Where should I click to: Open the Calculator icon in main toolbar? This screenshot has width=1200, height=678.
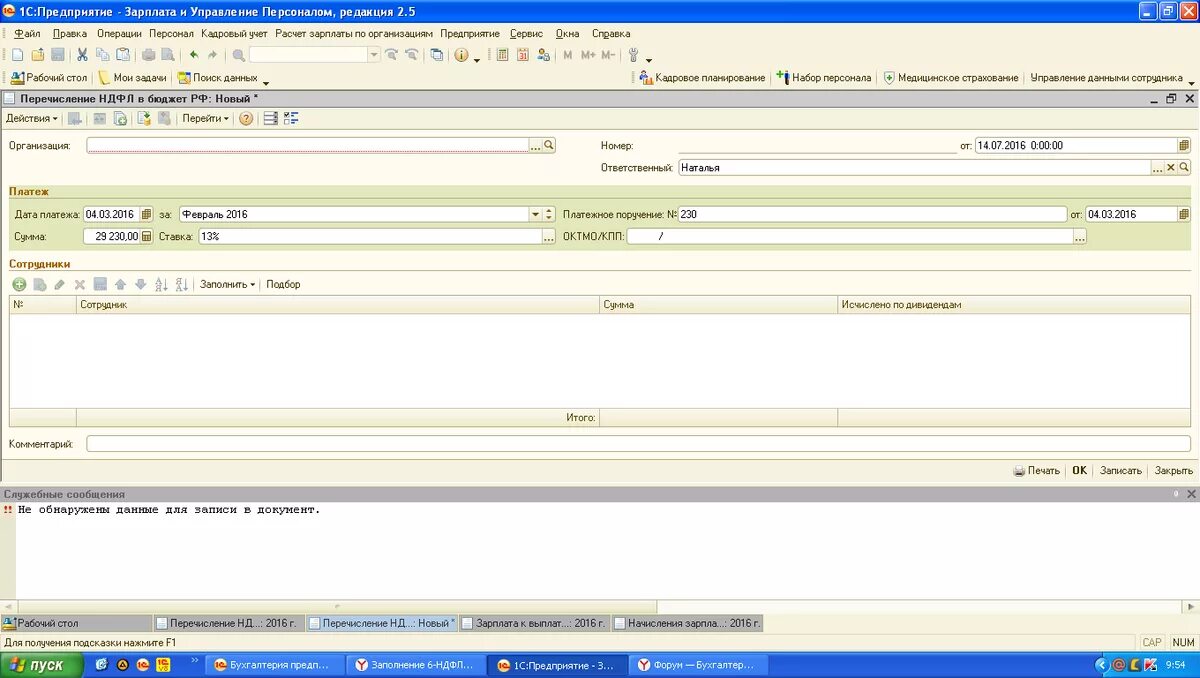tap(503, 55)
